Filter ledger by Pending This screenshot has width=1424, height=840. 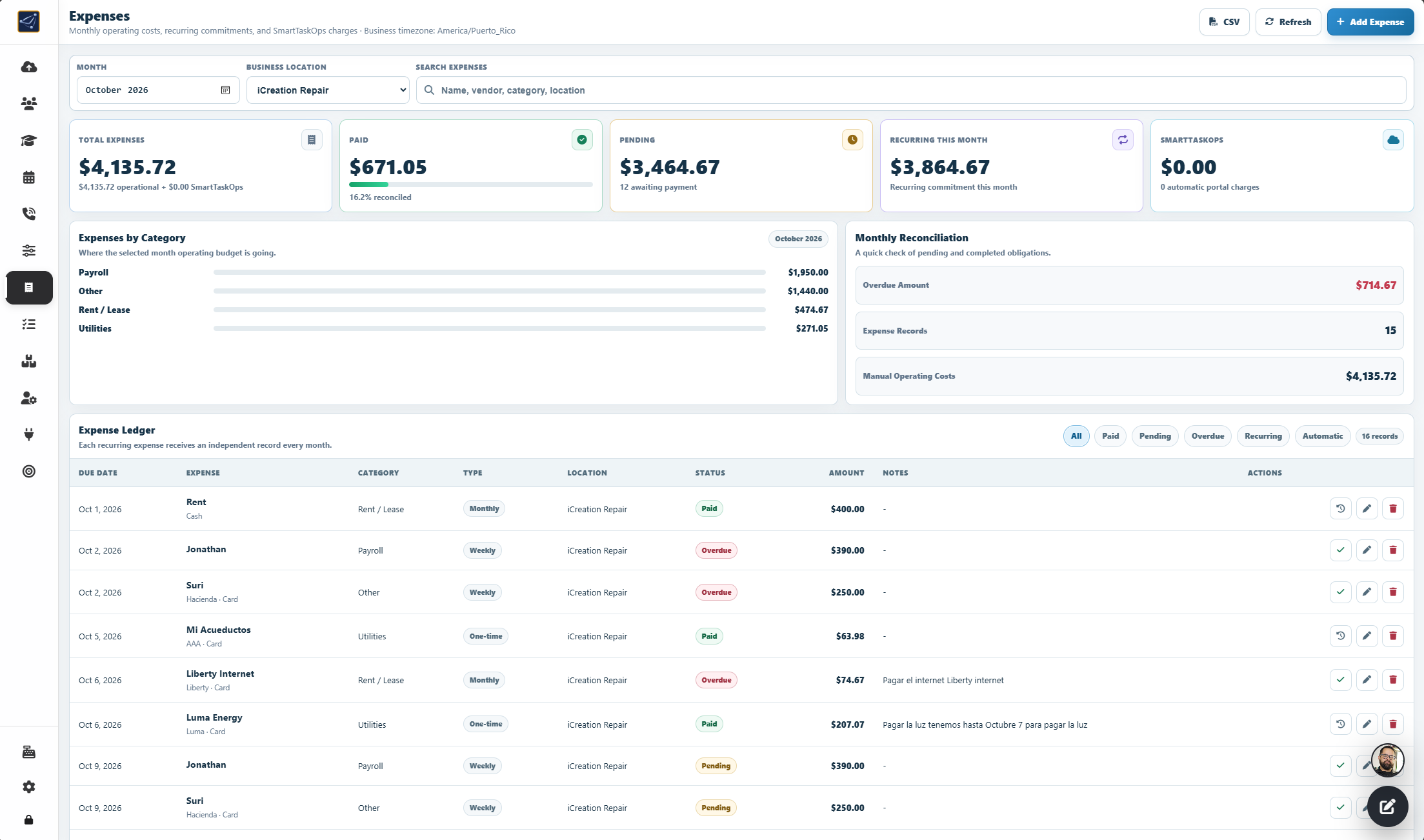pyautogui.click(x=1155, y=436)
